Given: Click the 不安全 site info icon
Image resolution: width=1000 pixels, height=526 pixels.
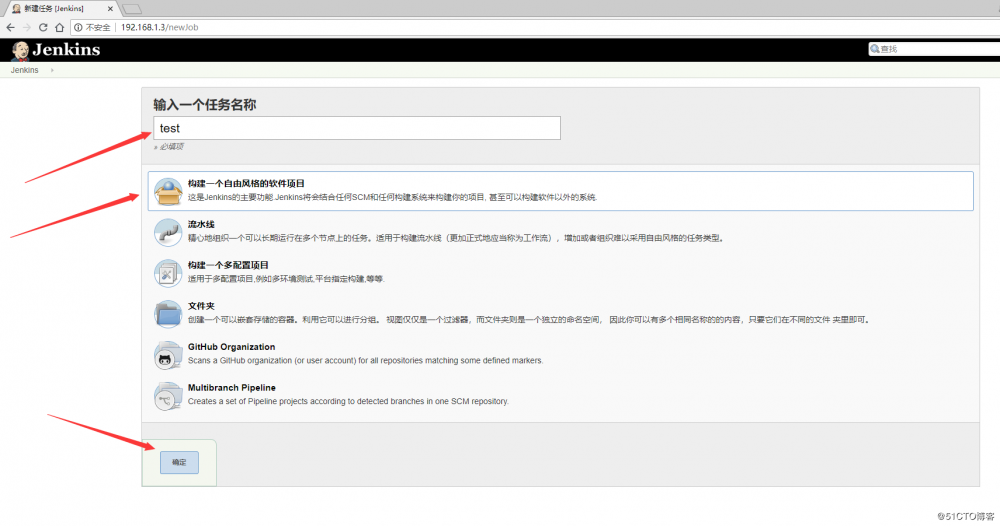Looking at the screenshot, I should pos(78,27).
